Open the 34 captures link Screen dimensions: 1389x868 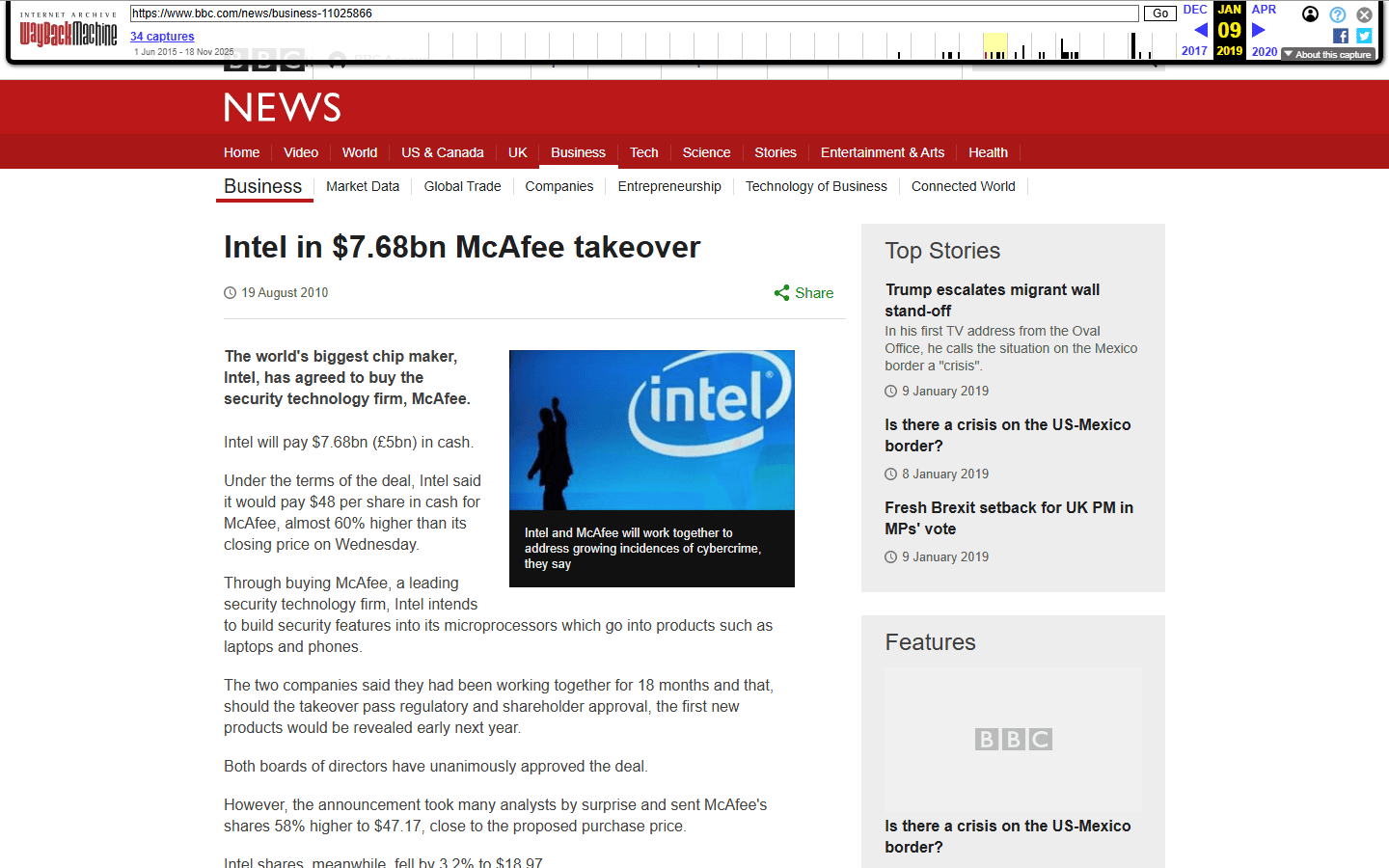pos(162,37)
